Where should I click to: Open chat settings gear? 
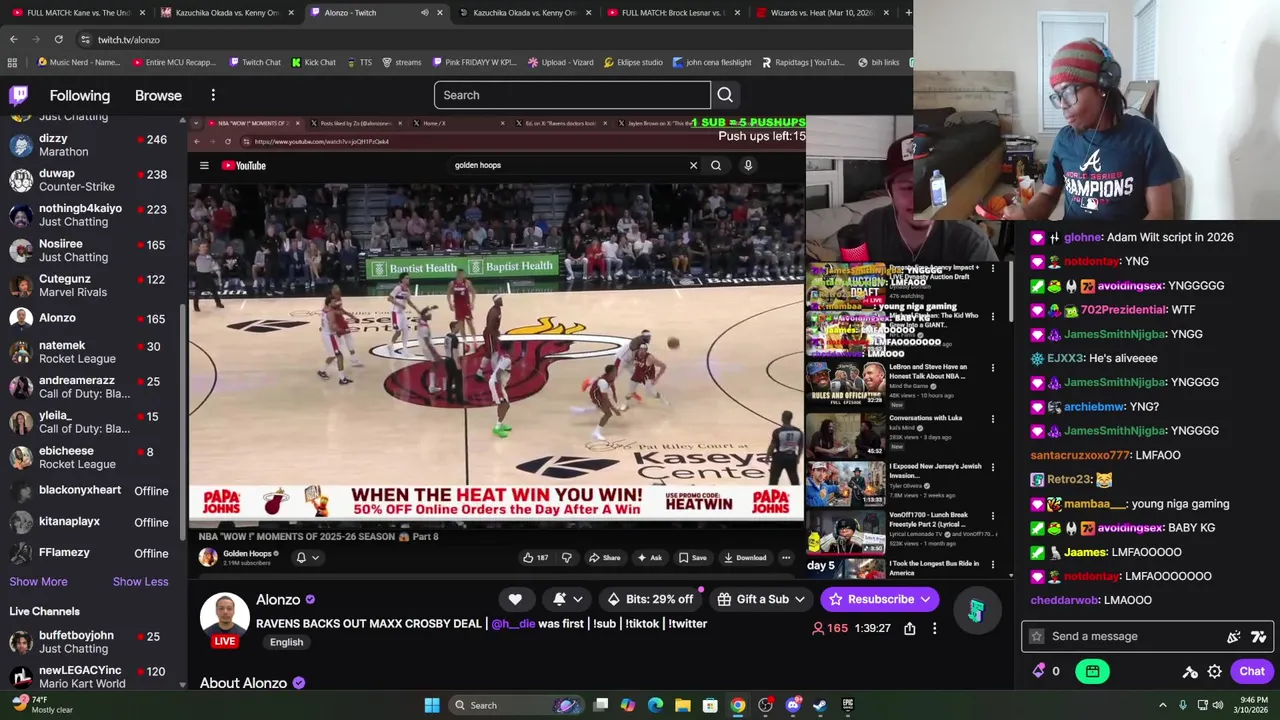1214,672
